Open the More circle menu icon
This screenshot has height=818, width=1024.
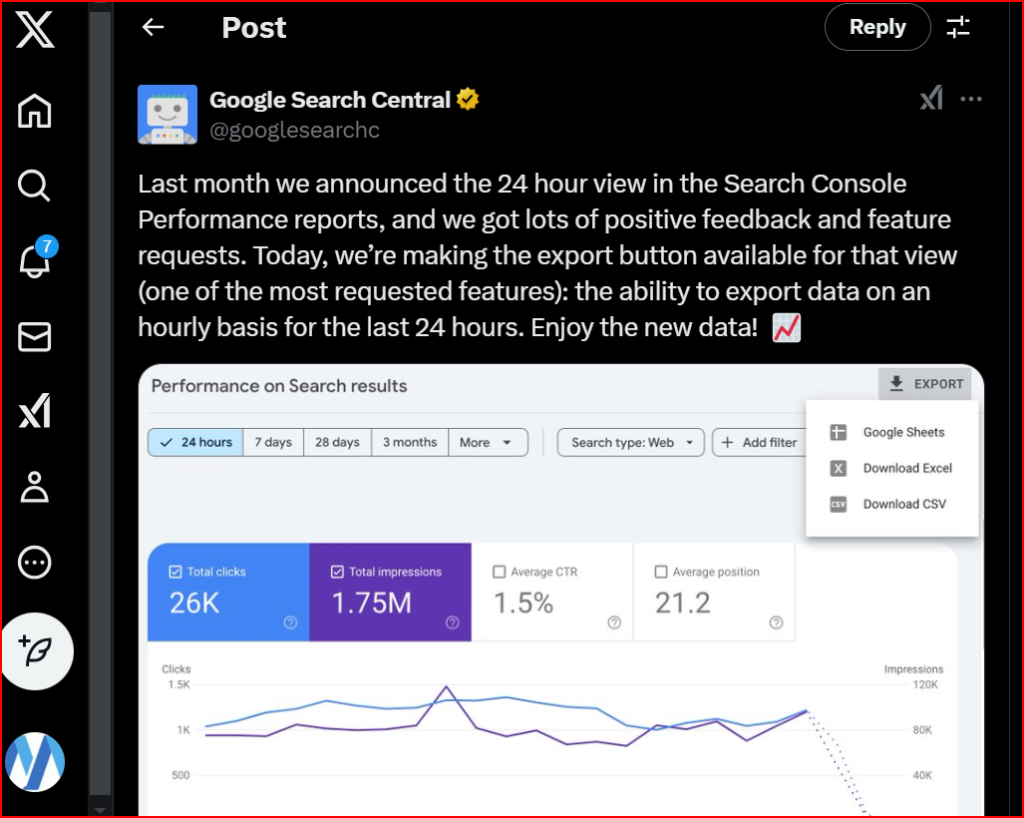coord(35,562)
